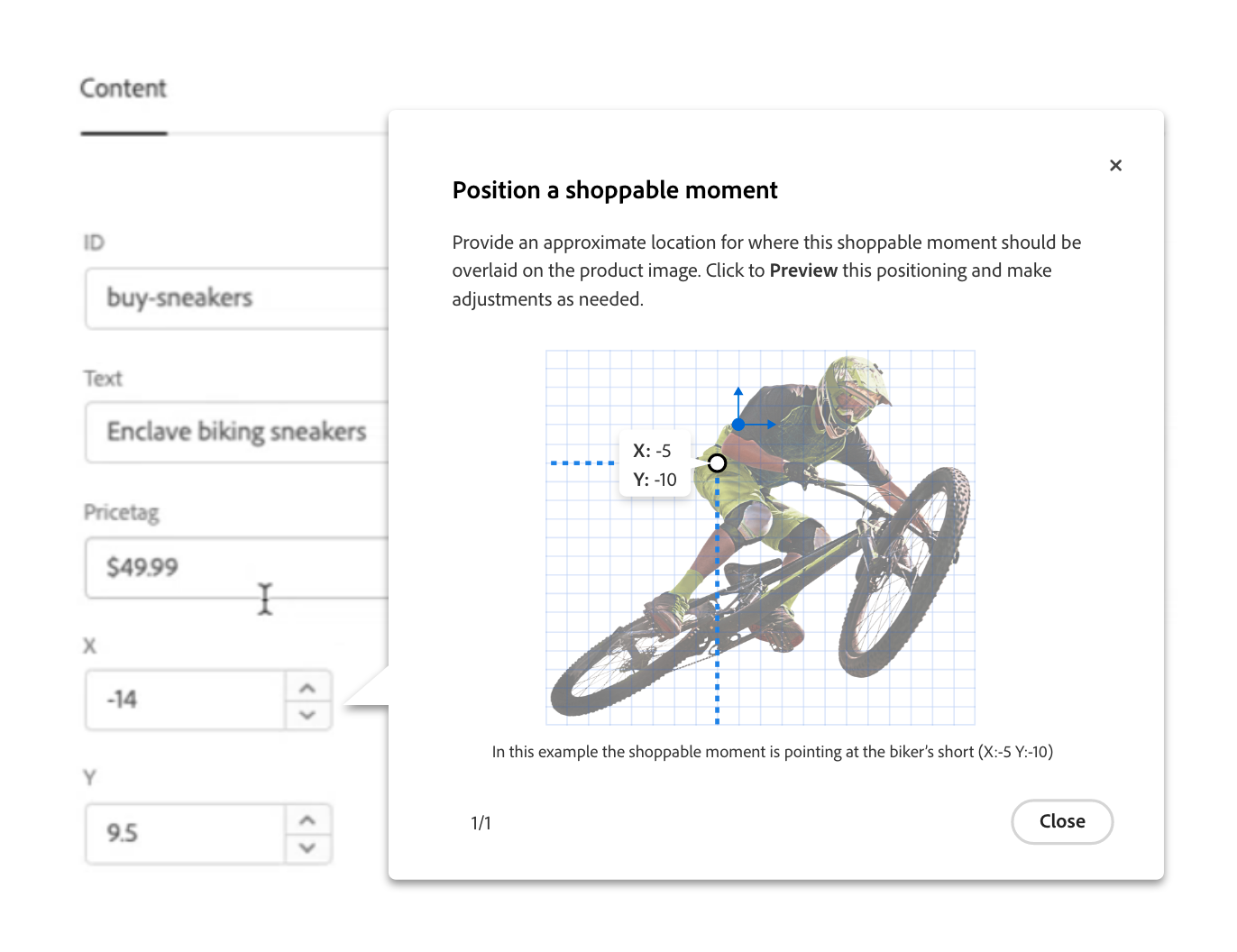This screenshot has width=1237, height=952.
Task: Increase the Y value with up arrow
Action: pyautogui.click(x=307, y=820)
